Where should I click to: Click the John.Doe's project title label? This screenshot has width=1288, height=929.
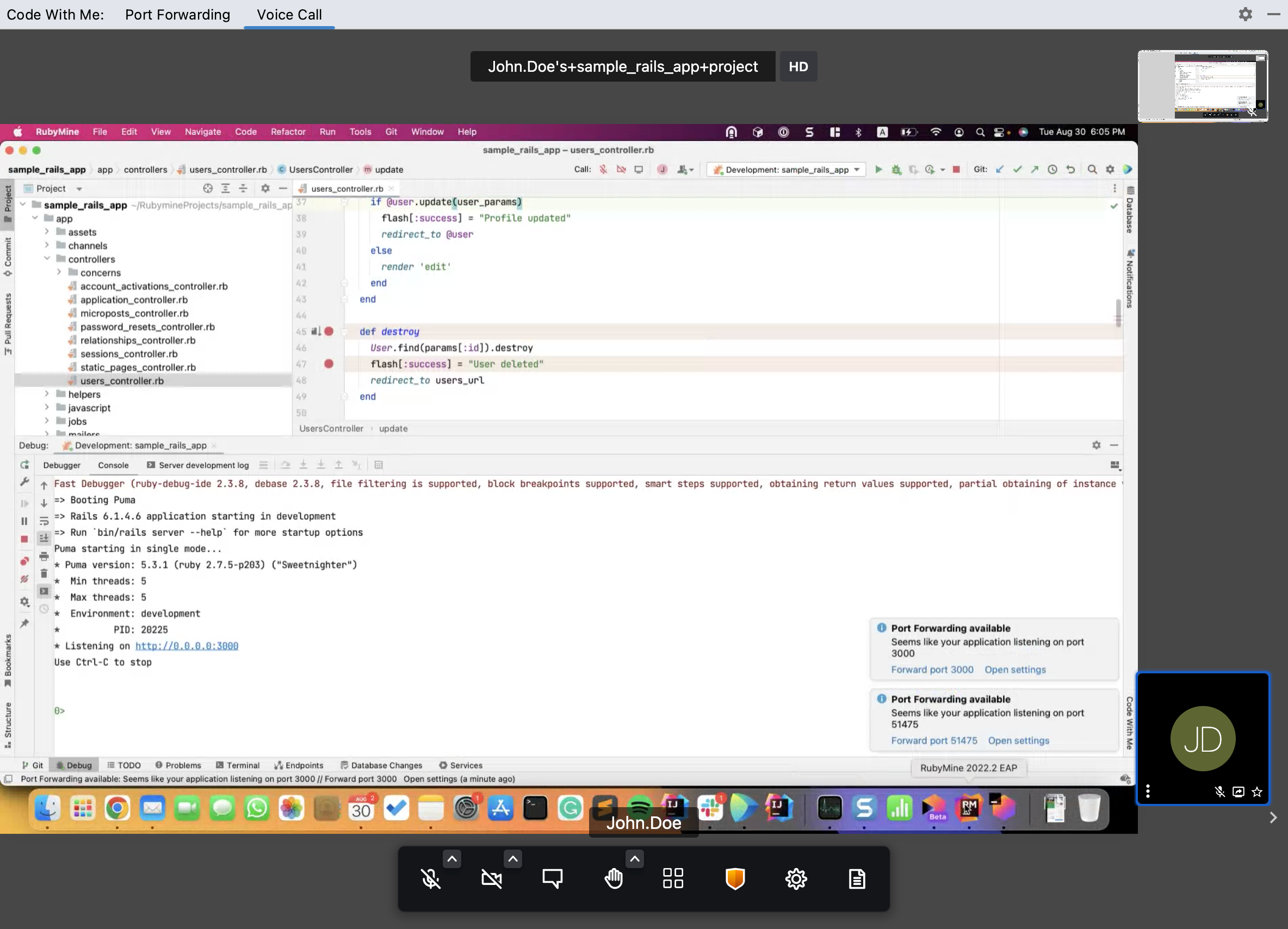(x=622, y=66)
